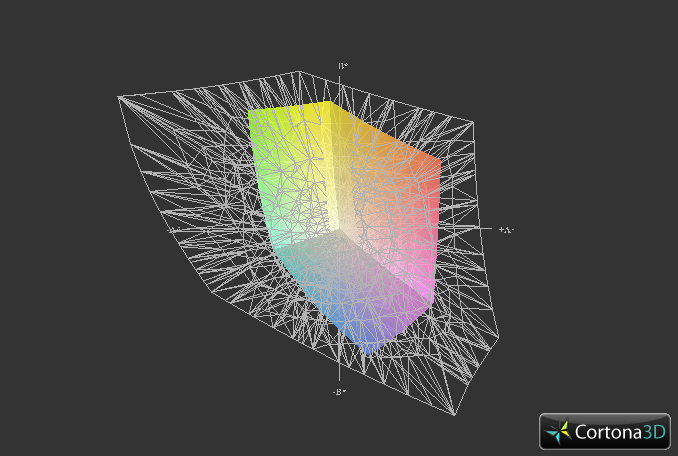This screenshot has width=678, height=456.
Task: Click the wireframe's bottom-right corner vertex
Action: point(455,415)
